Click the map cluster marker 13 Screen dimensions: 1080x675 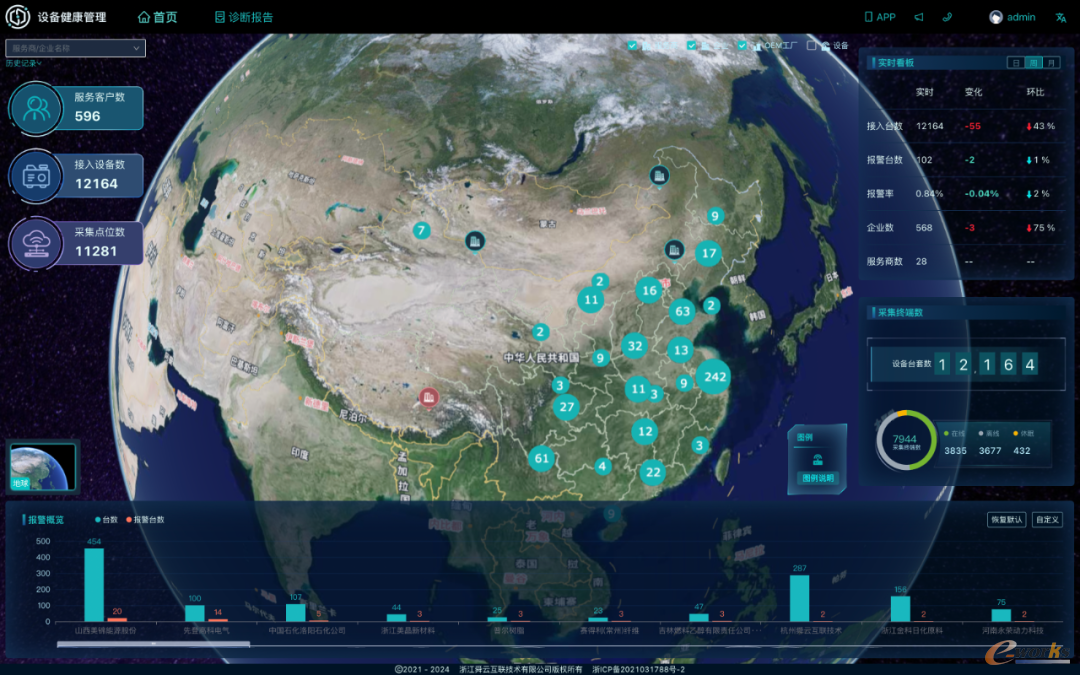(x=681, y=350)
